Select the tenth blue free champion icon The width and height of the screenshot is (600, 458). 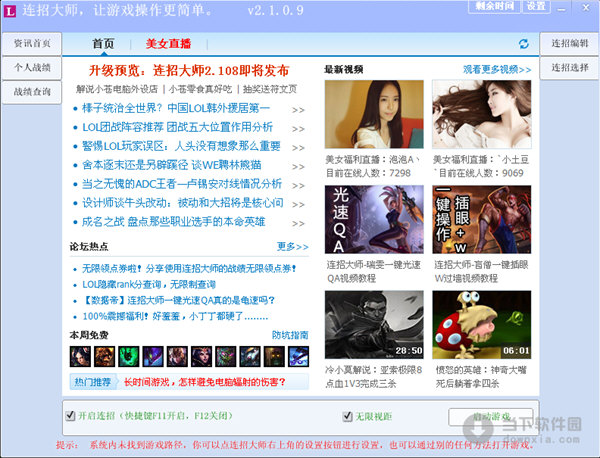click(x=298, y=356)
